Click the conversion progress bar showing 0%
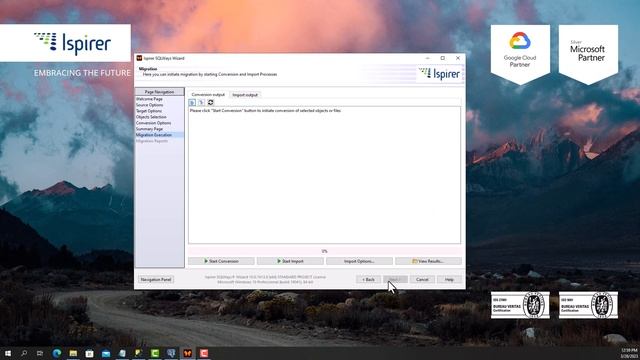The height and width of the screenshot is (360, 640). point(324,251)
